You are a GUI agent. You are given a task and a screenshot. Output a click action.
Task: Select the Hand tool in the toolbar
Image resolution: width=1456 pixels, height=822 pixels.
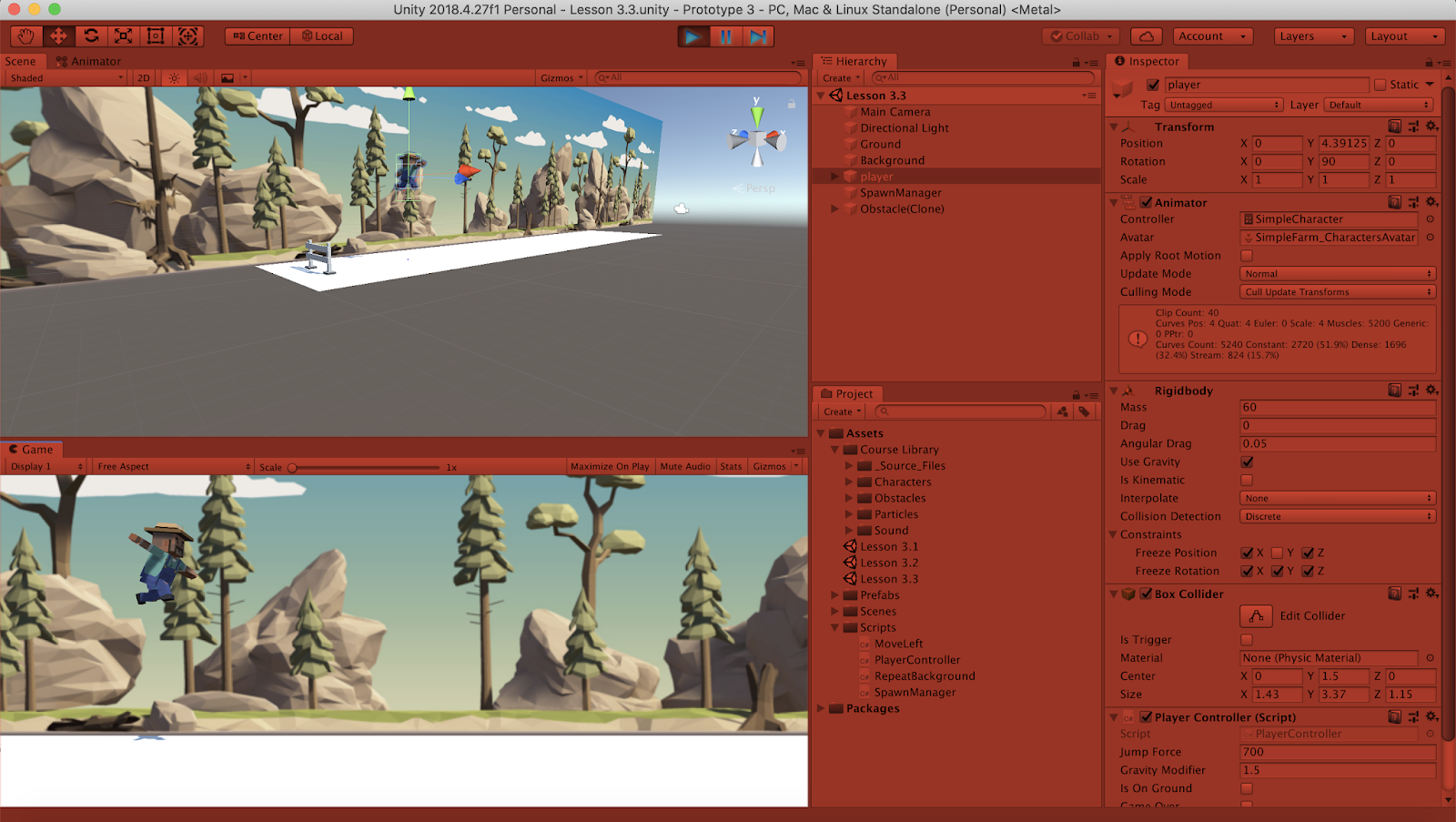tap(26, 36)
